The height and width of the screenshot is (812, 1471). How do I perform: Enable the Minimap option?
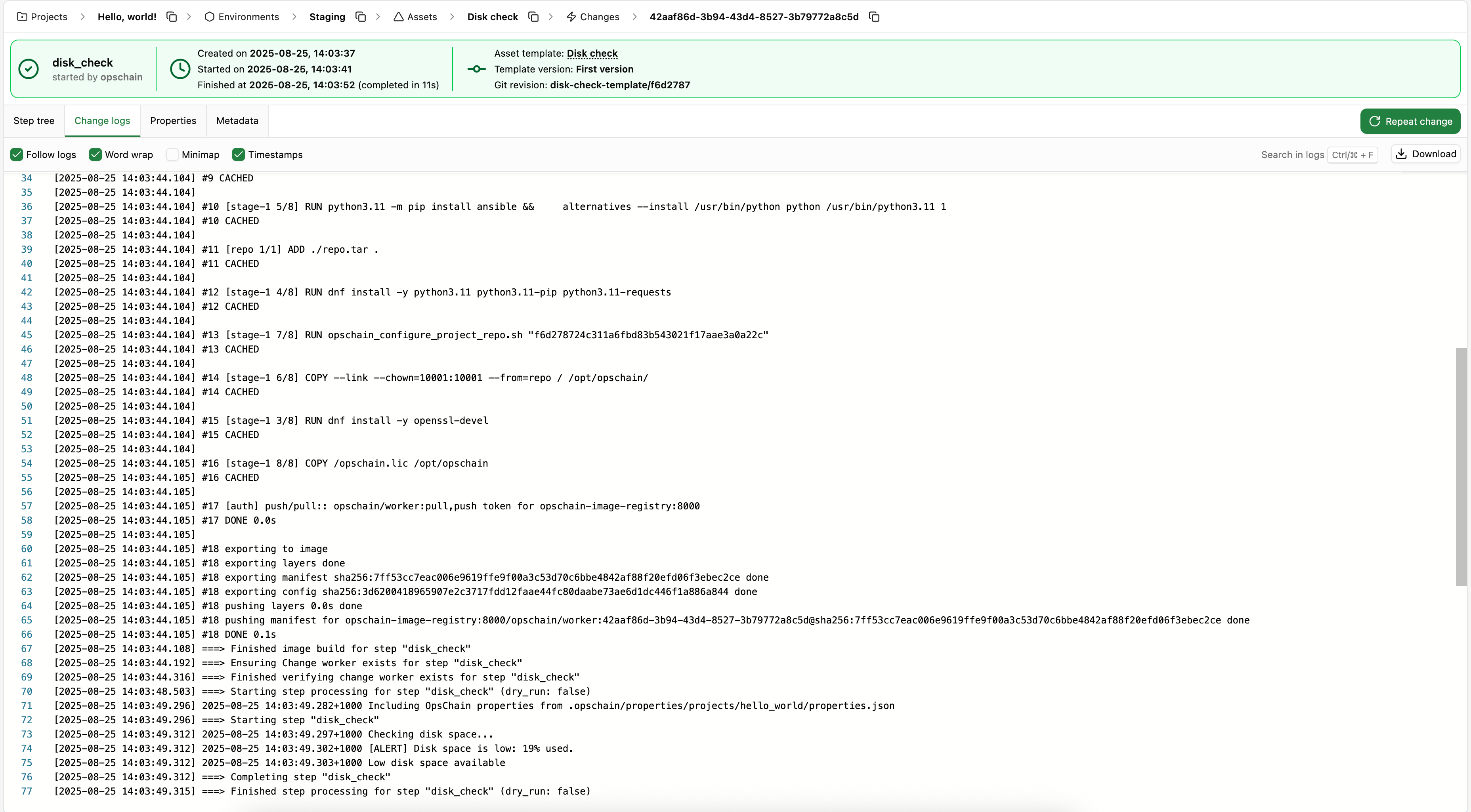(172, 154)
